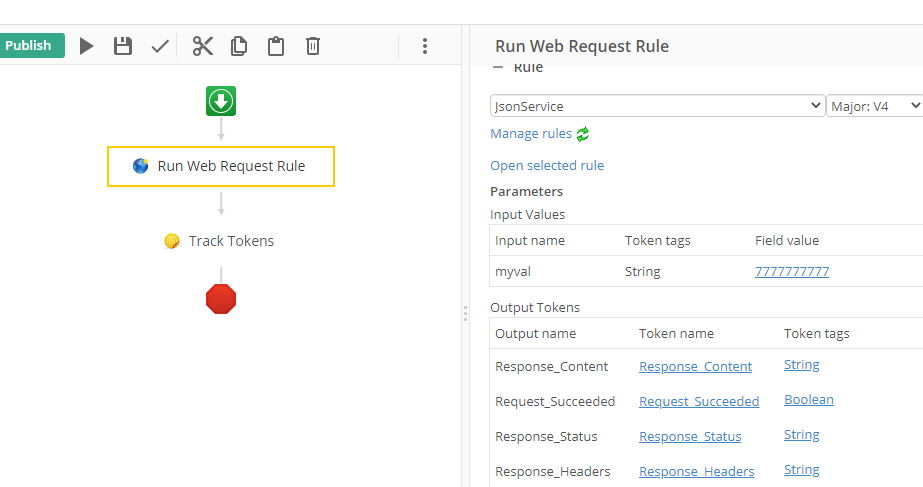Open the JsonService rule dropdown
Viewport: 923px width, 487px height.
tap(657, 106)
